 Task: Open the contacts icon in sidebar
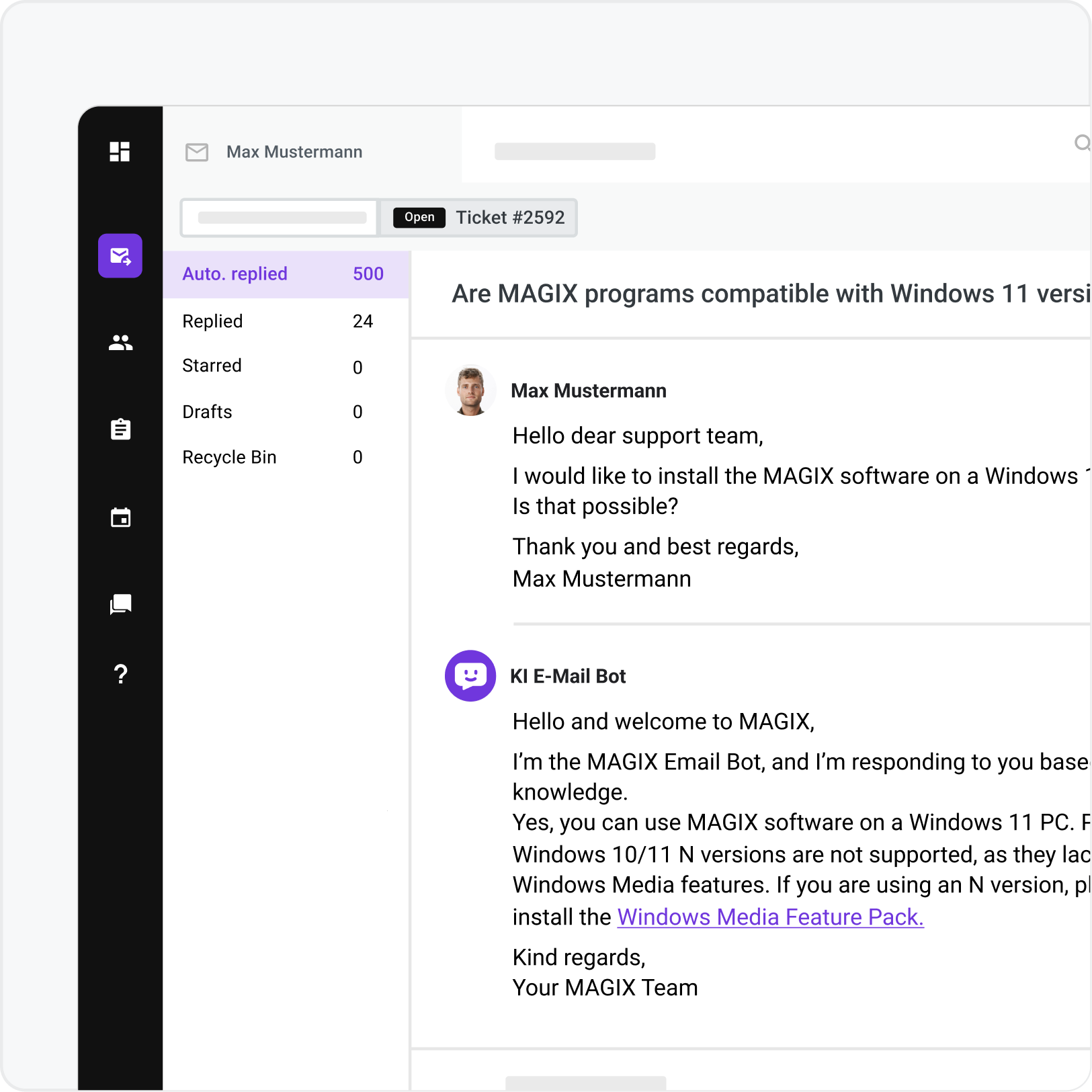pos(120,343)
